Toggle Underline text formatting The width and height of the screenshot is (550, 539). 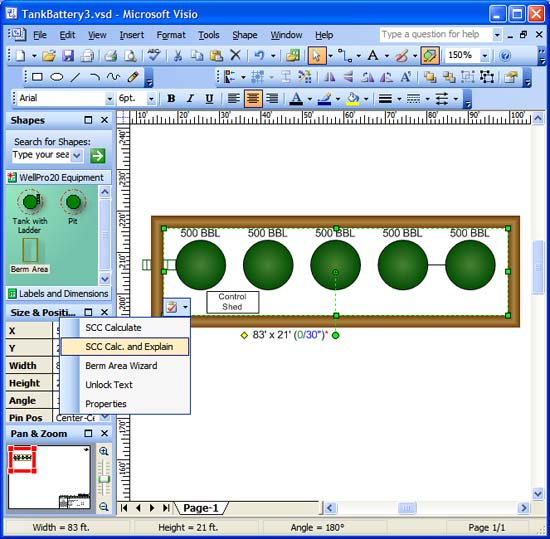209,99
